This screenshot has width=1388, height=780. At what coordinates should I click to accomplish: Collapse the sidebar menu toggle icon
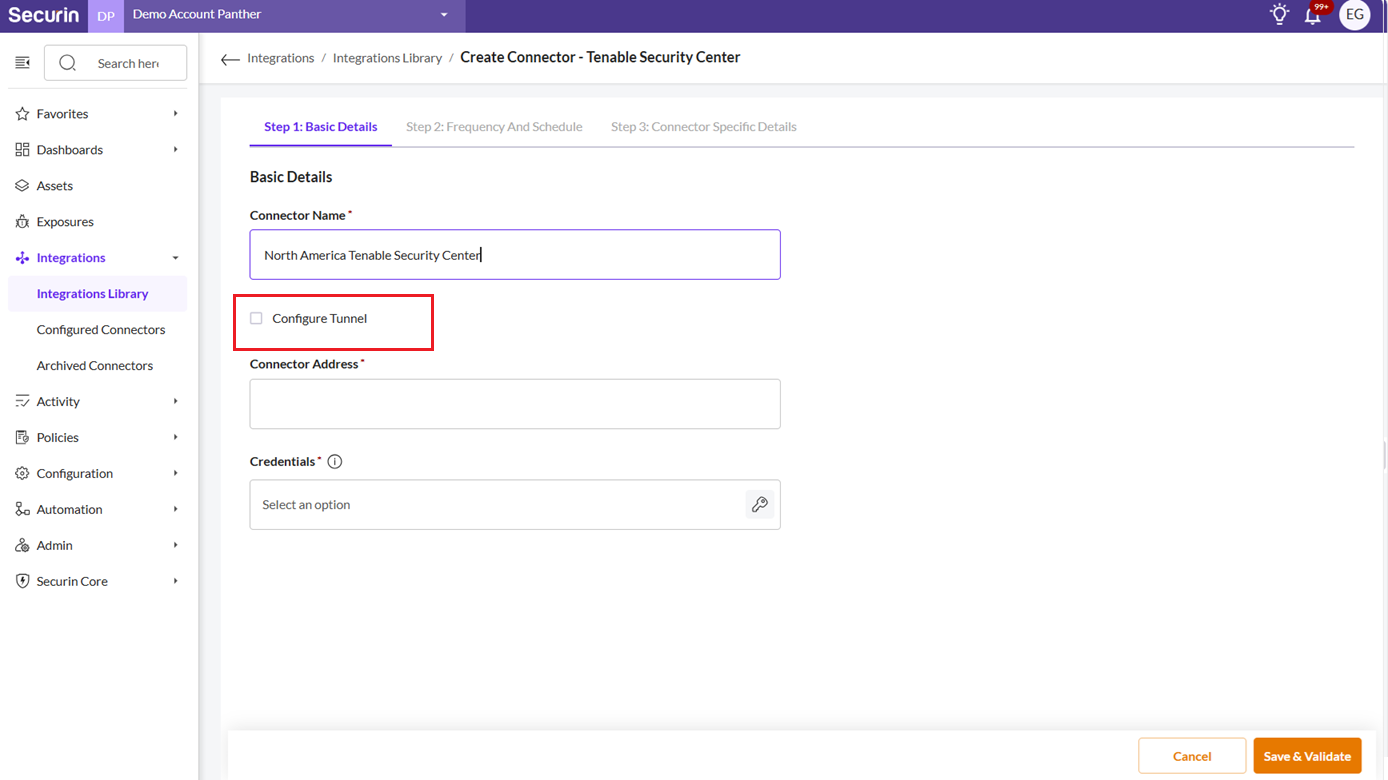point(22,63)
